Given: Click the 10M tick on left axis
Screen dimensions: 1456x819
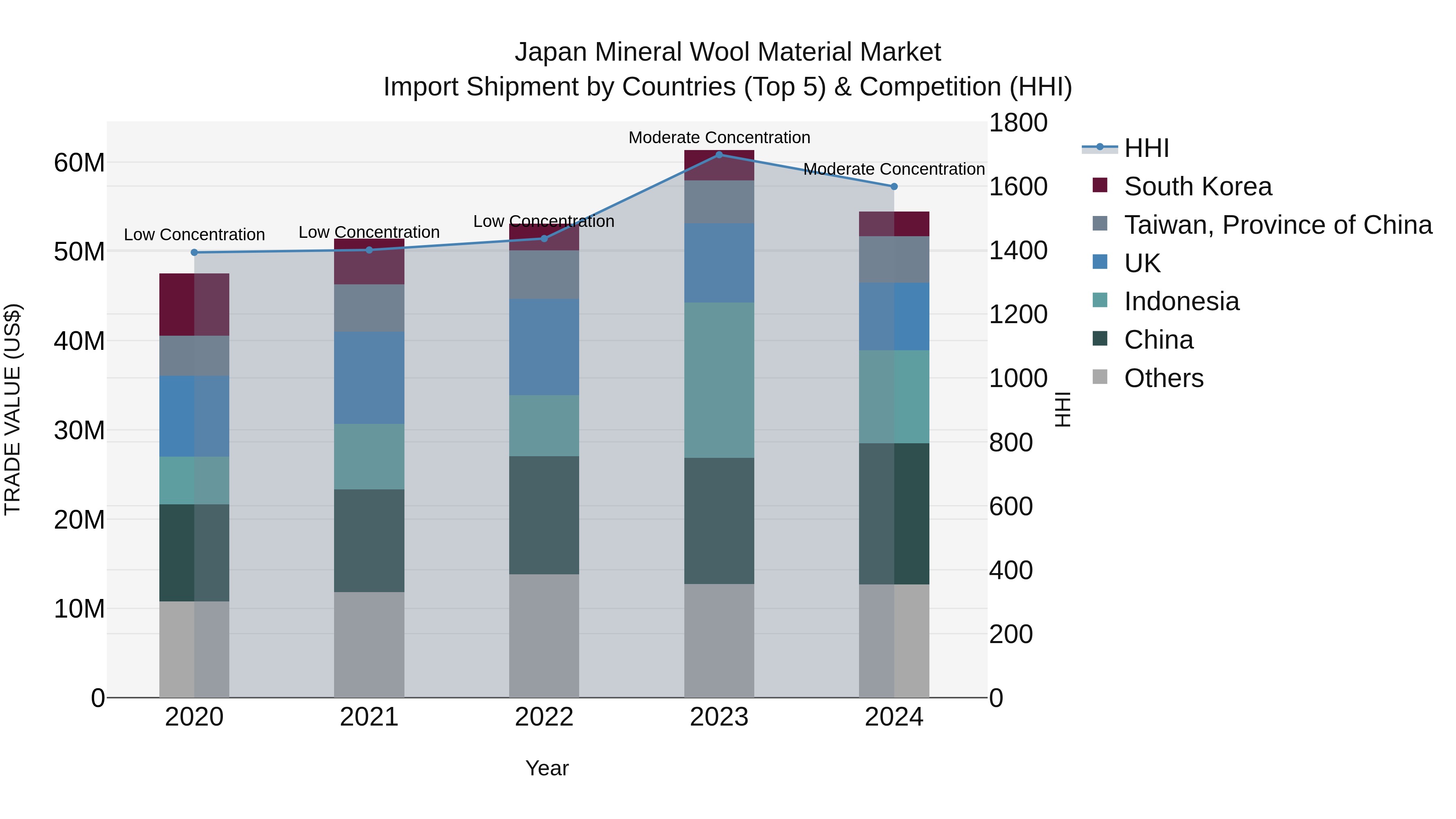Looking at the screenshot, I should (x=79, y=609).
